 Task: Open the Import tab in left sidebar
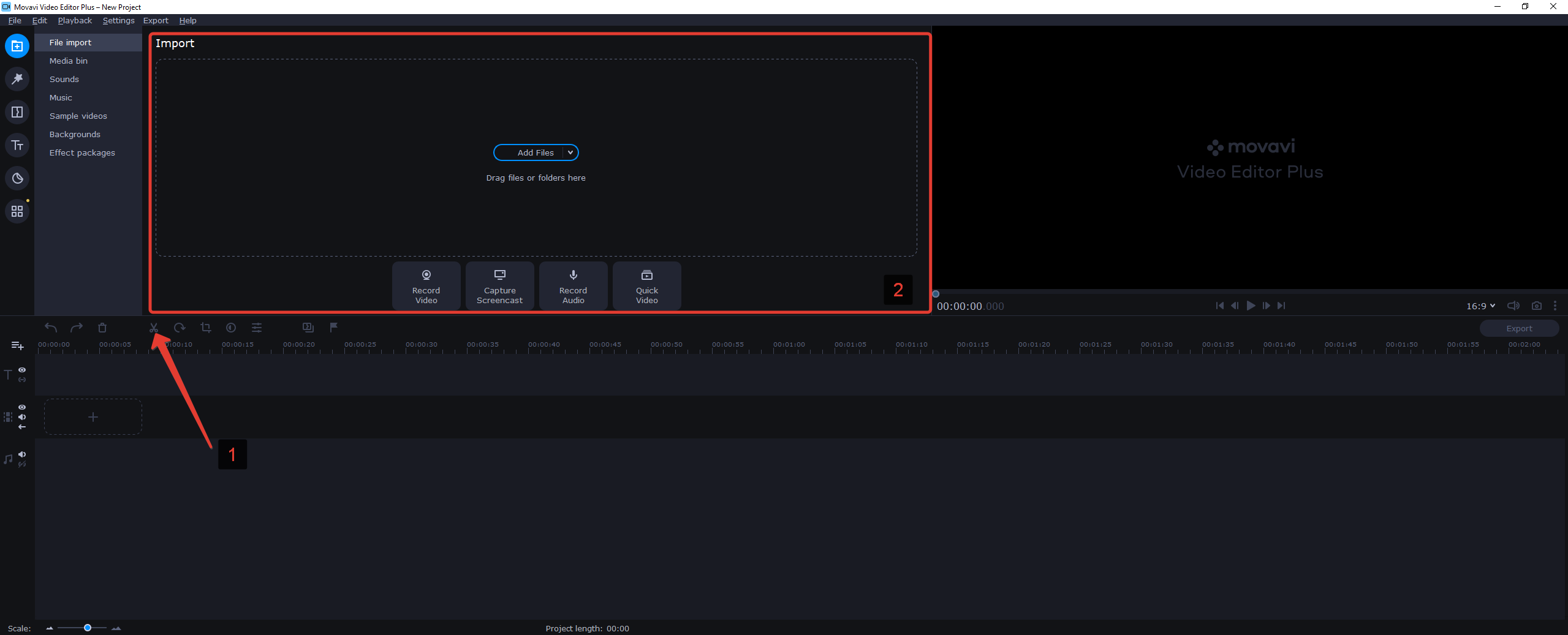tap(17, 46)
